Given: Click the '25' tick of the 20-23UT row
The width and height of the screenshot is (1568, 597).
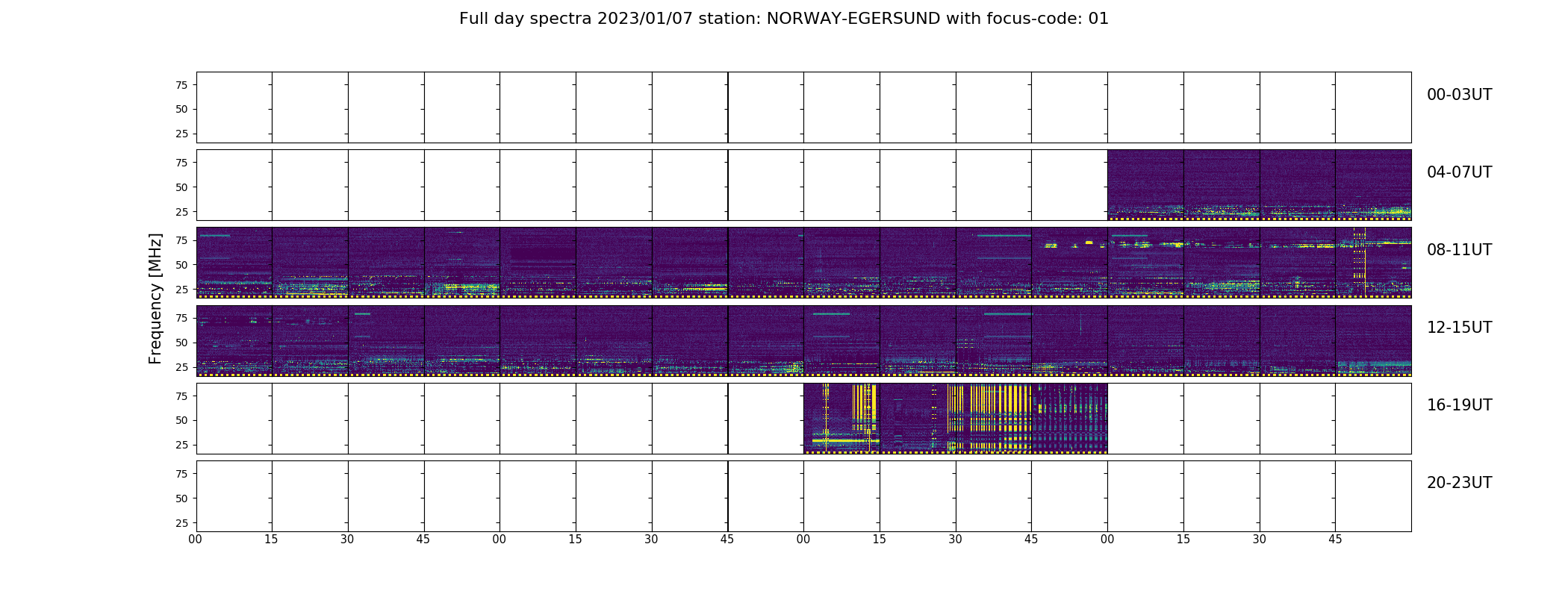Looking at the screenshot, I should 181,523.
